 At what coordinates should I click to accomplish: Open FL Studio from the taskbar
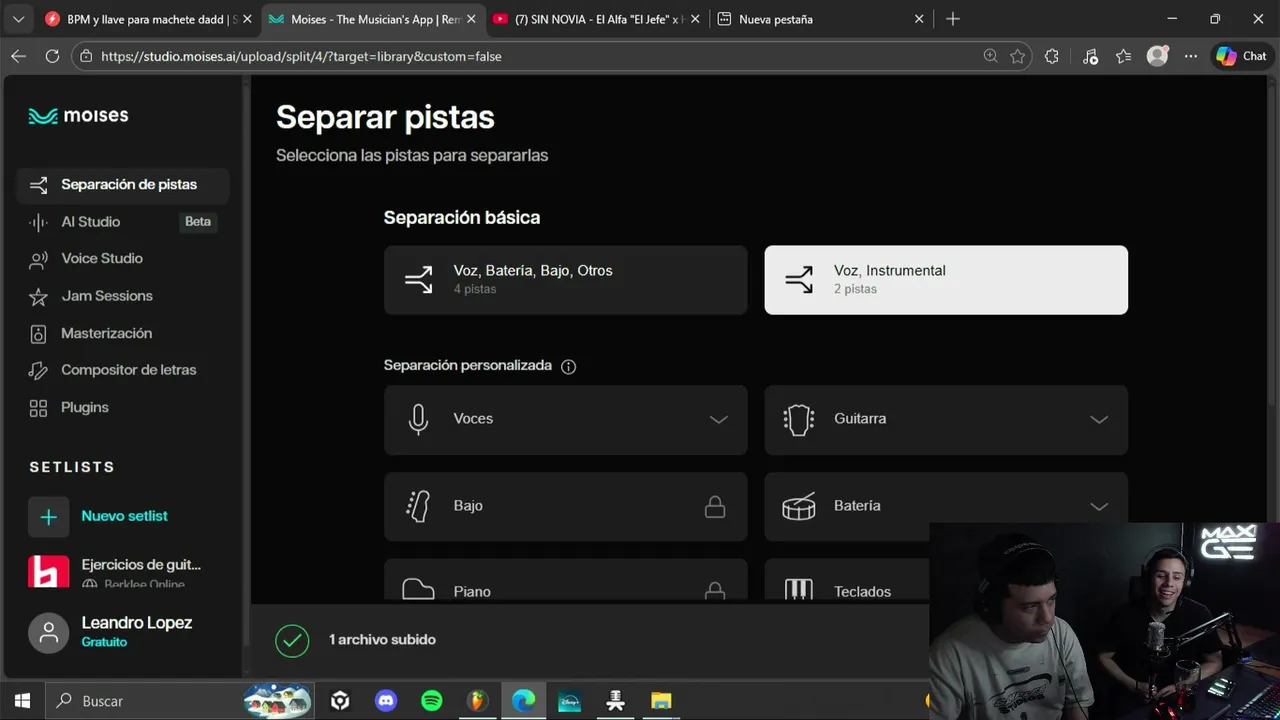tap(477, 701)
